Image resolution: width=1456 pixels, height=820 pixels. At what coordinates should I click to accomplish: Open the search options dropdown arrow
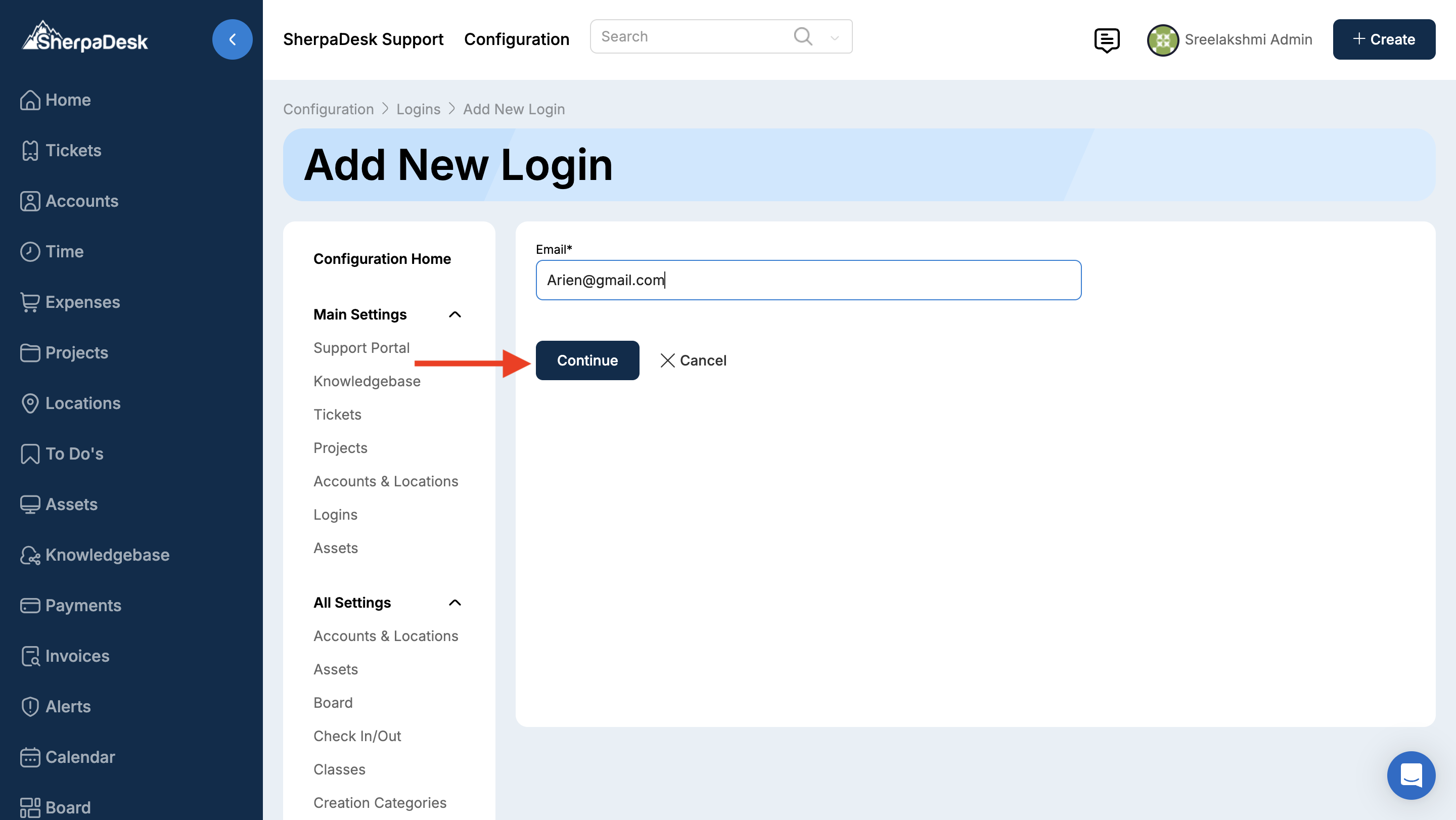[834, 38]
